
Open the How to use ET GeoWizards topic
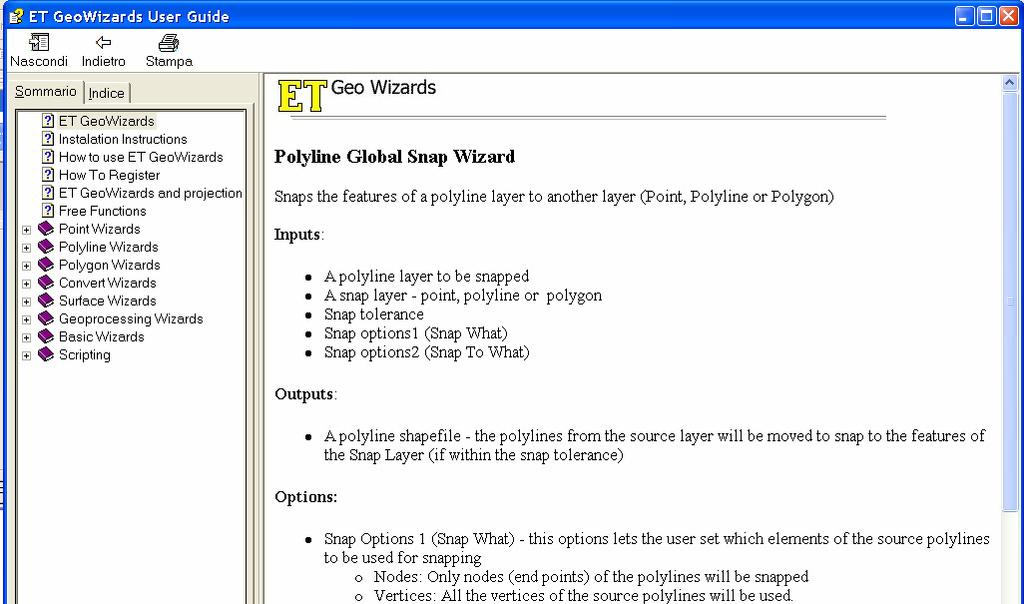140,157
